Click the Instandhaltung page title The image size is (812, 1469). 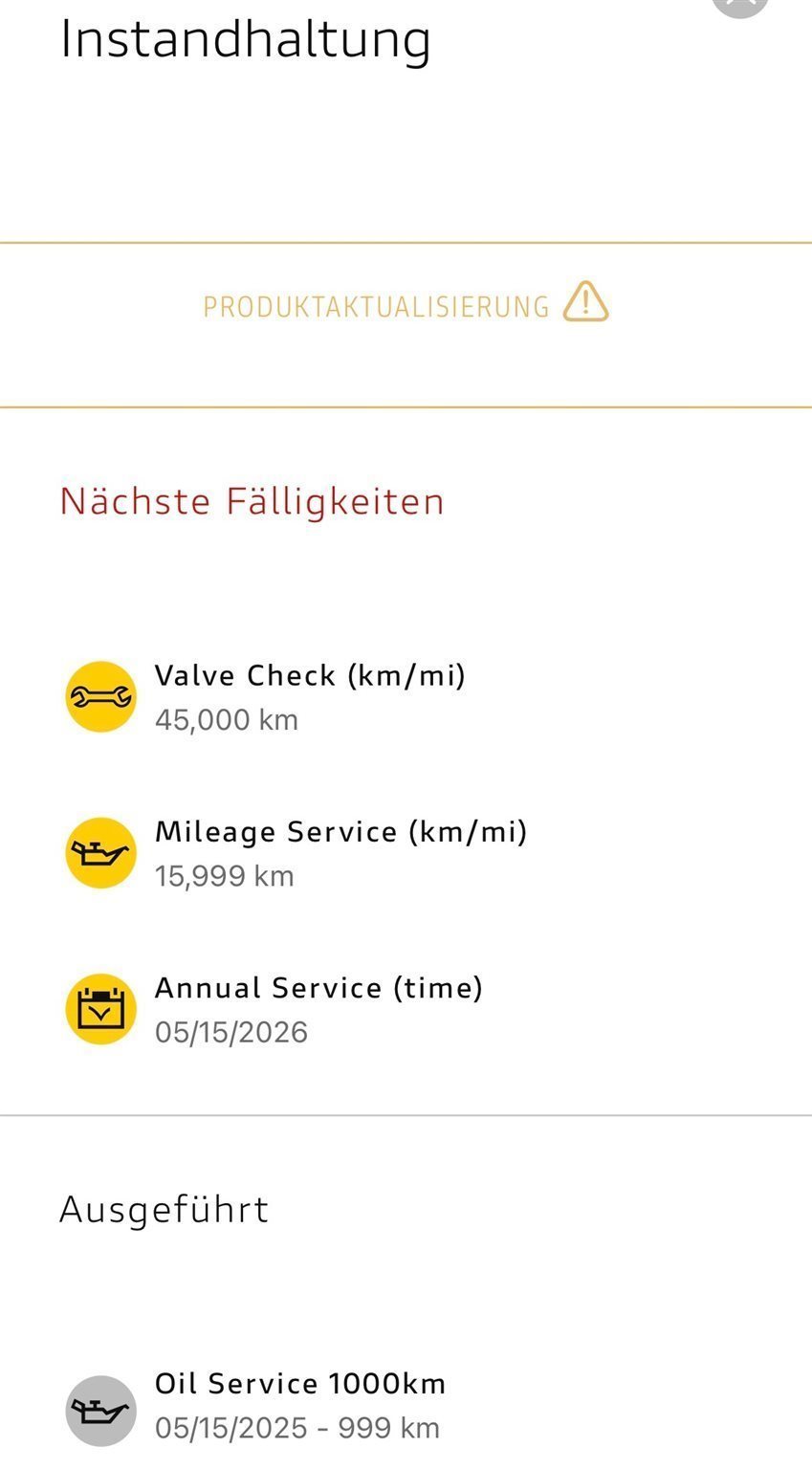coord(245,40)
